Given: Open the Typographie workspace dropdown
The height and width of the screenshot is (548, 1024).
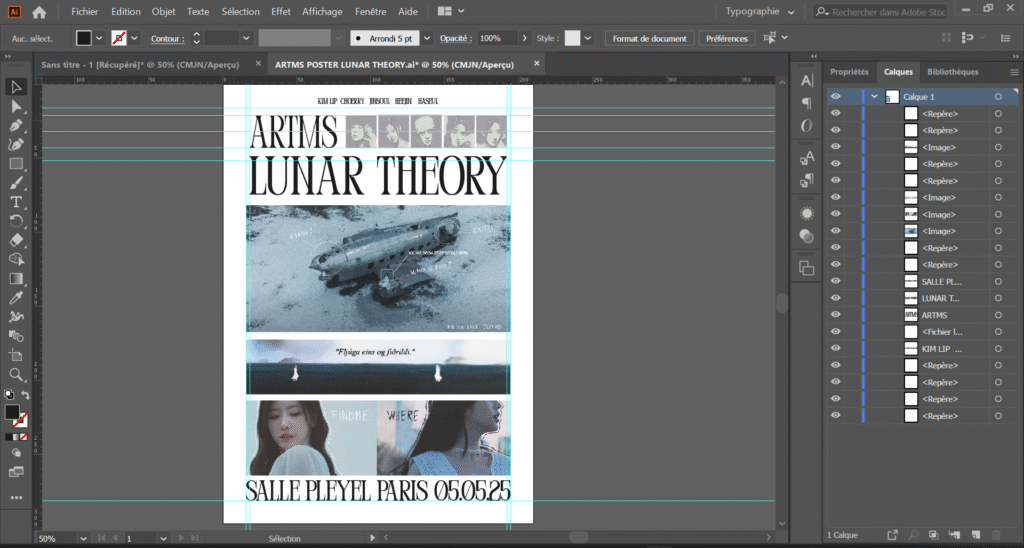Looking at the screenshot, I should (760, 12).
